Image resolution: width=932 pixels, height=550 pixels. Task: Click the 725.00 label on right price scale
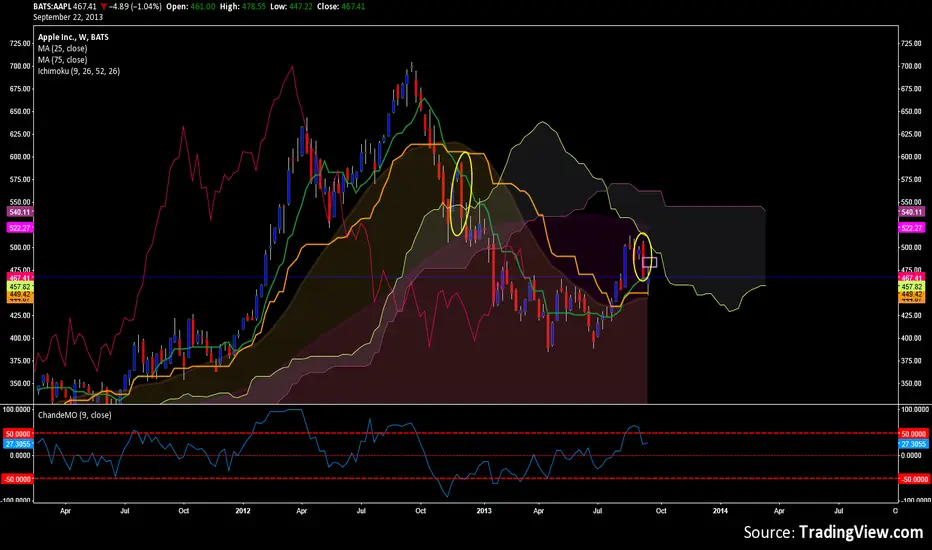pyautogui.click(x=912, y=44)
